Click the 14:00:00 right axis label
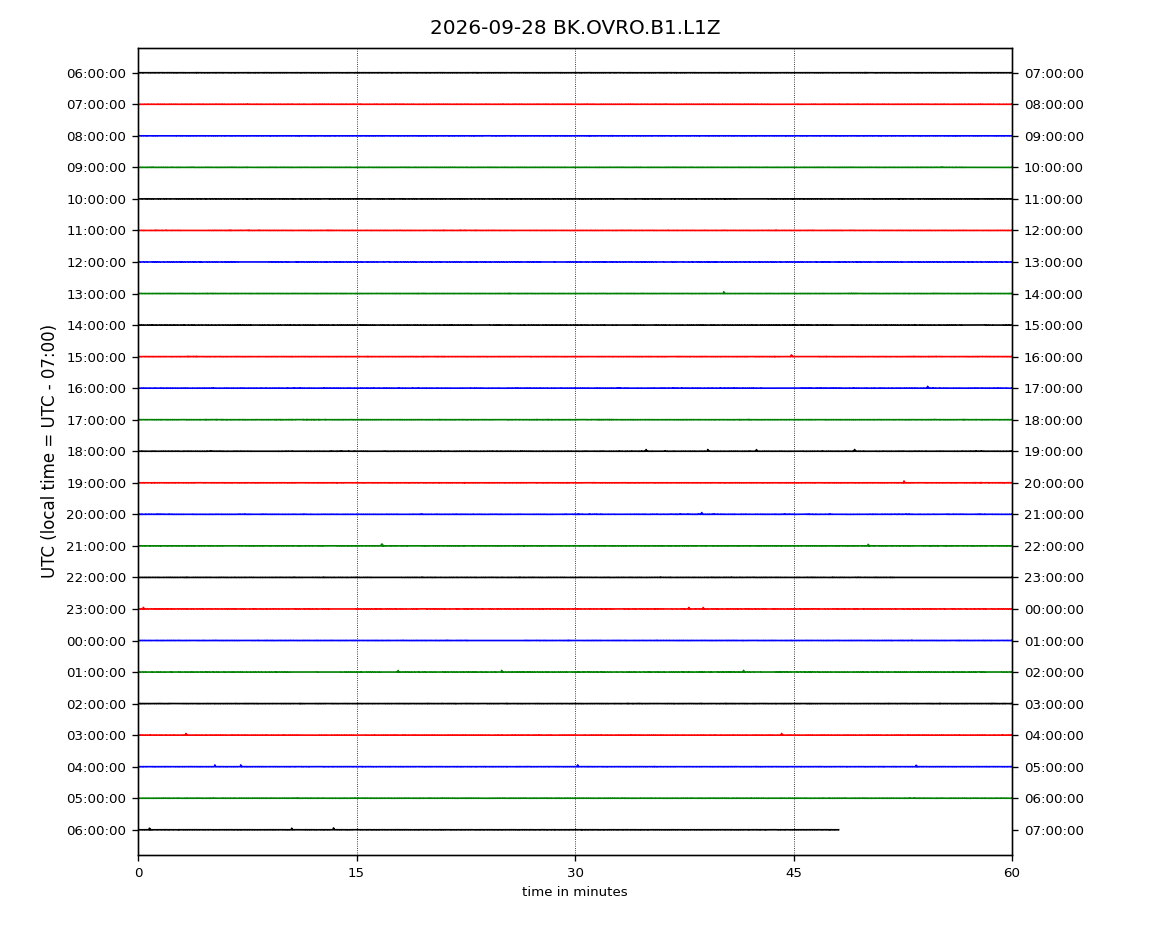This screenshot has height=950, width=1150. click(1054, 294)
